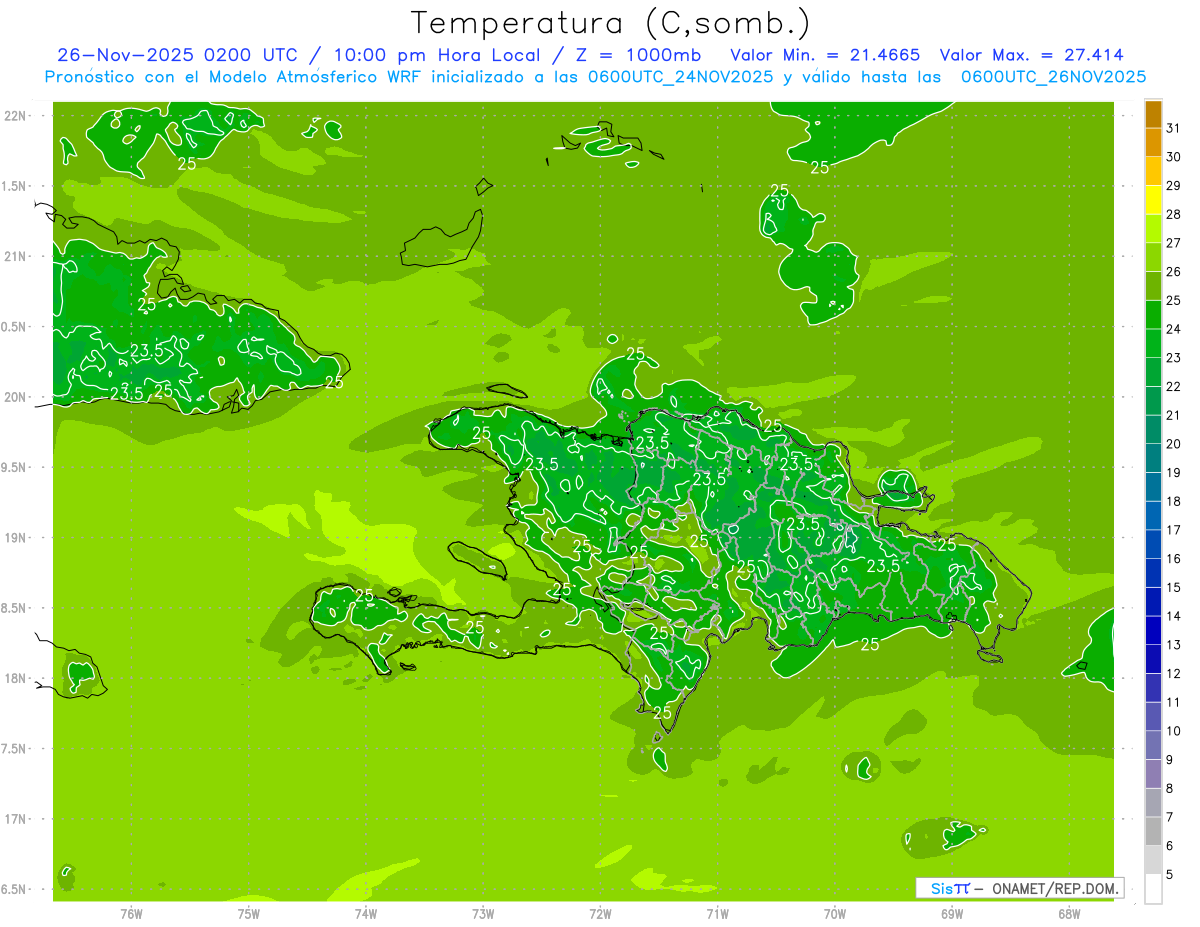This screenshot has height=927, width=1200.
Task: Click the gray legend band between 6 and 7
Action: pyautogui.click(x=1153, y=832)
